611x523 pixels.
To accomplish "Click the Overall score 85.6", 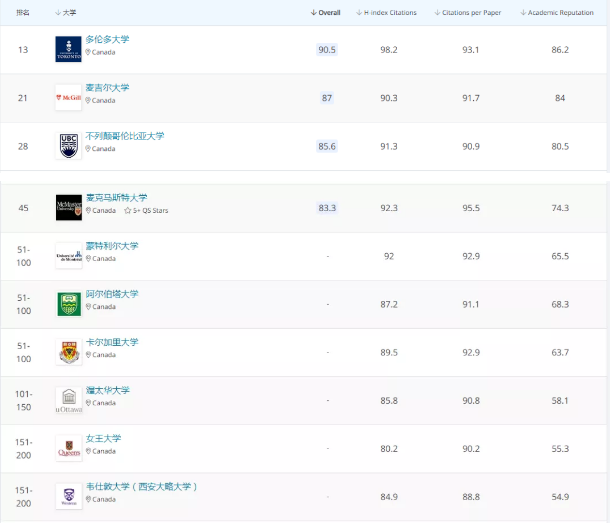I will click(327, 146).
